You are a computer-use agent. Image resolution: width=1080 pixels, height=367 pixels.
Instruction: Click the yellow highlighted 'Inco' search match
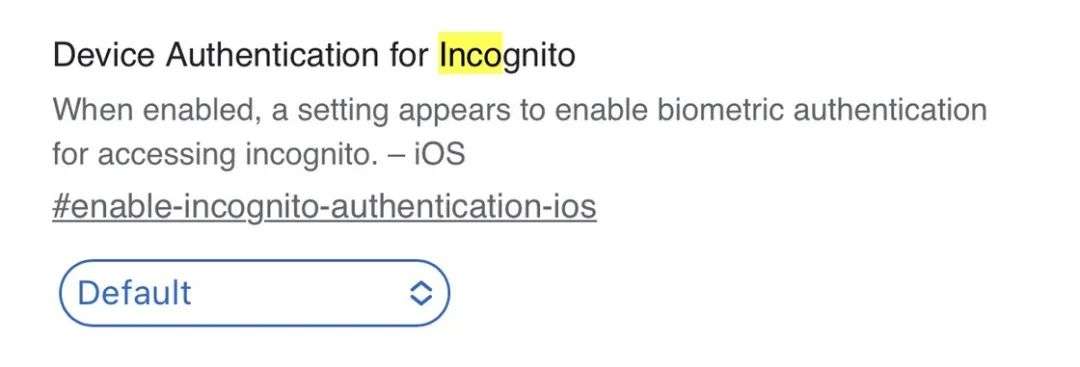(x=471, y=54)
